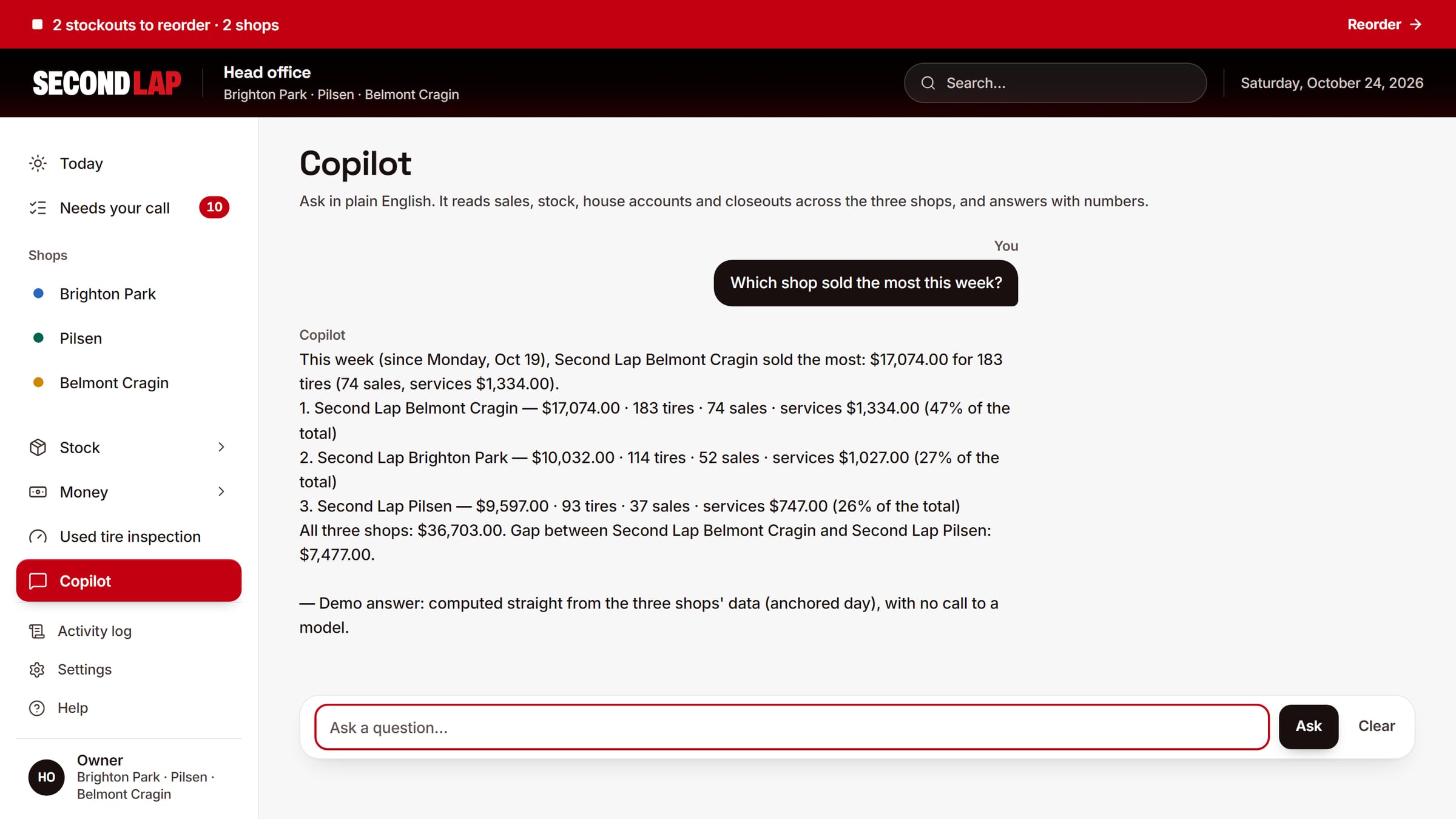
Task: Expand the Stock chevron
Action: [221, 447]
